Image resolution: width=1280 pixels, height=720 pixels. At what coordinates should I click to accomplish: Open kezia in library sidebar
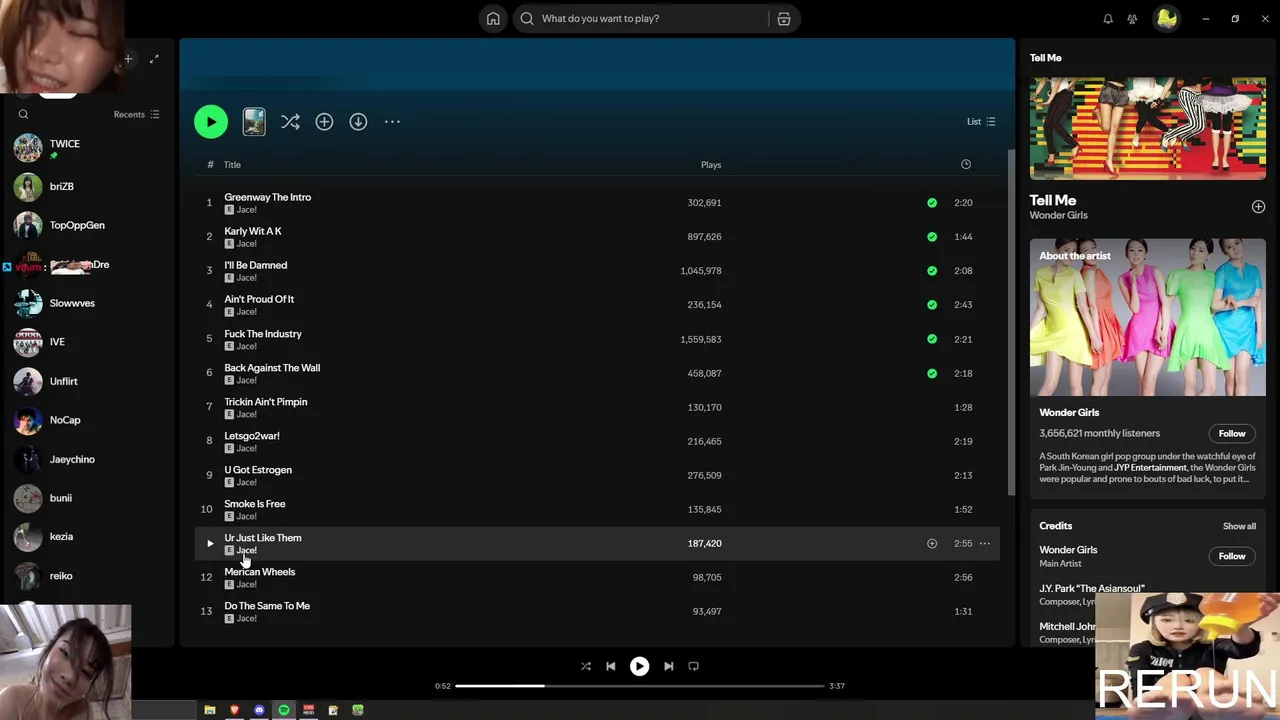pyautogui.click(x=87, y=537)
